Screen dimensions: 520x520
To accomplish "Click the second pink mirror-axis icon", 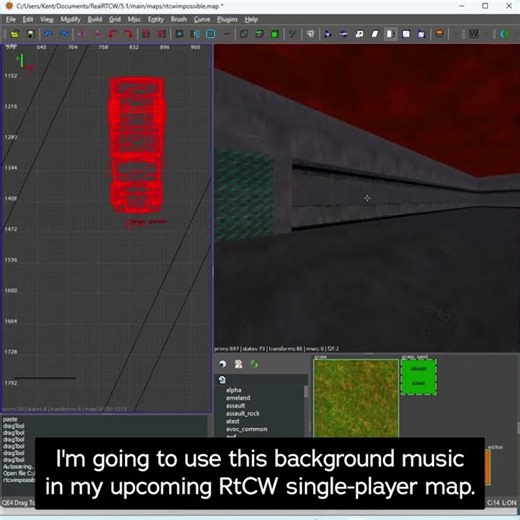I will [x=97, y=34].
